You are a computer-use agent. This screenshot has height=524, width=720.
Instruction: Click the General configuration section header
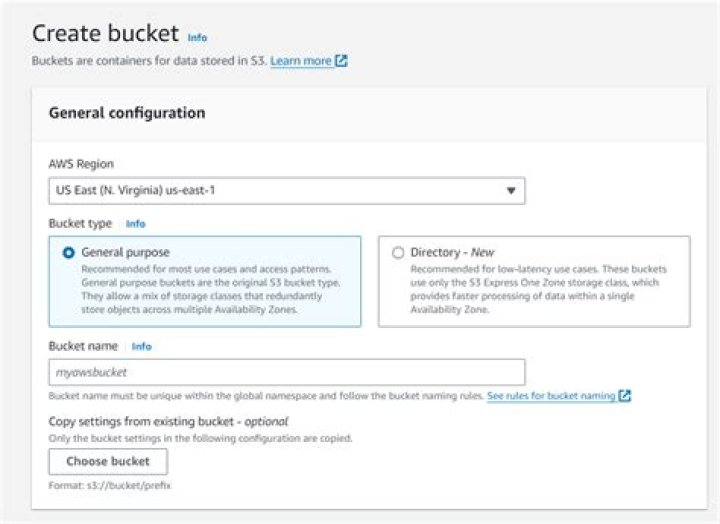pyautogui.click(x=127, y=113)
